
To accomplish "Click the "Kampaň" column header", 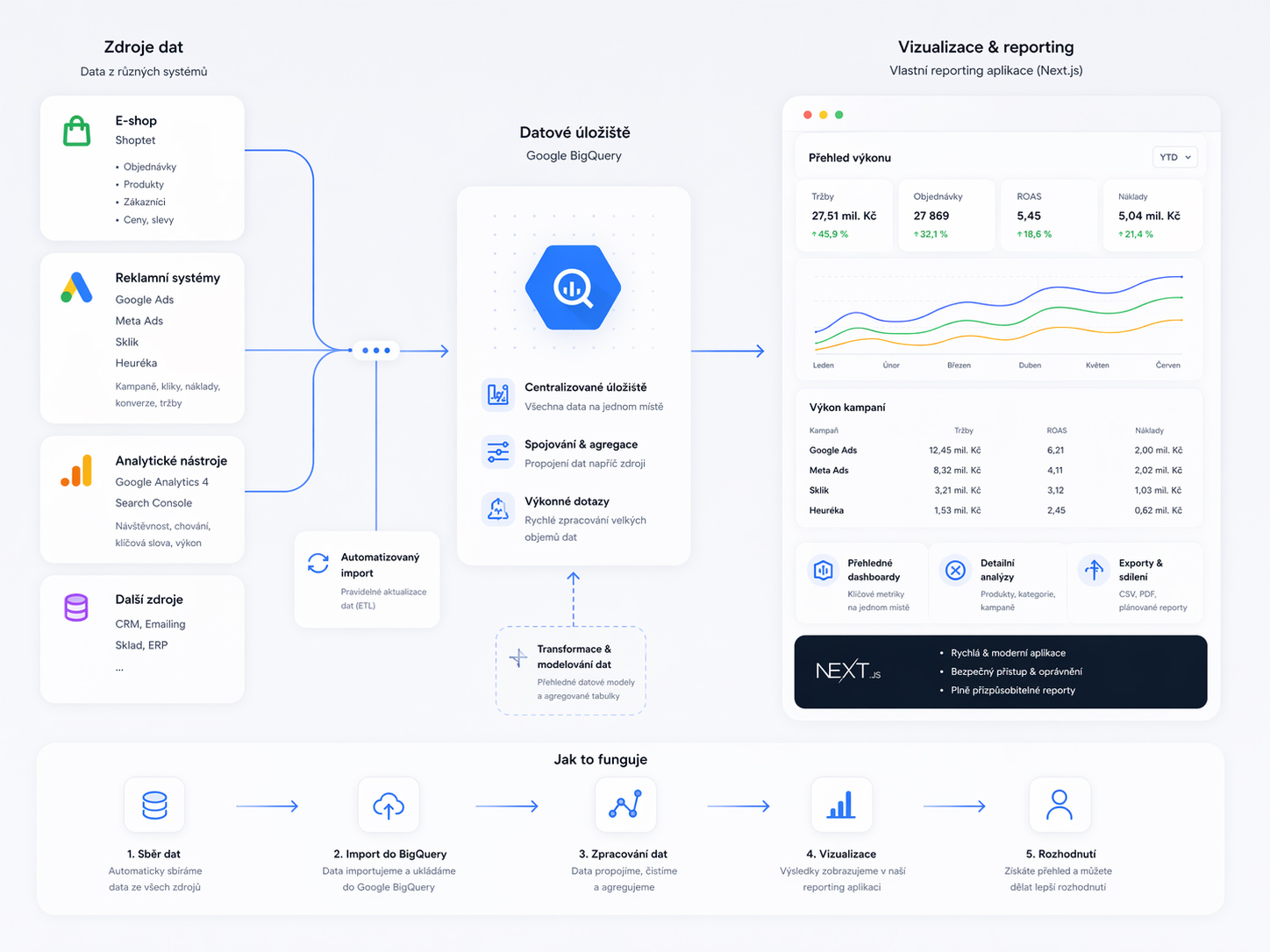I will click(824, 430).
